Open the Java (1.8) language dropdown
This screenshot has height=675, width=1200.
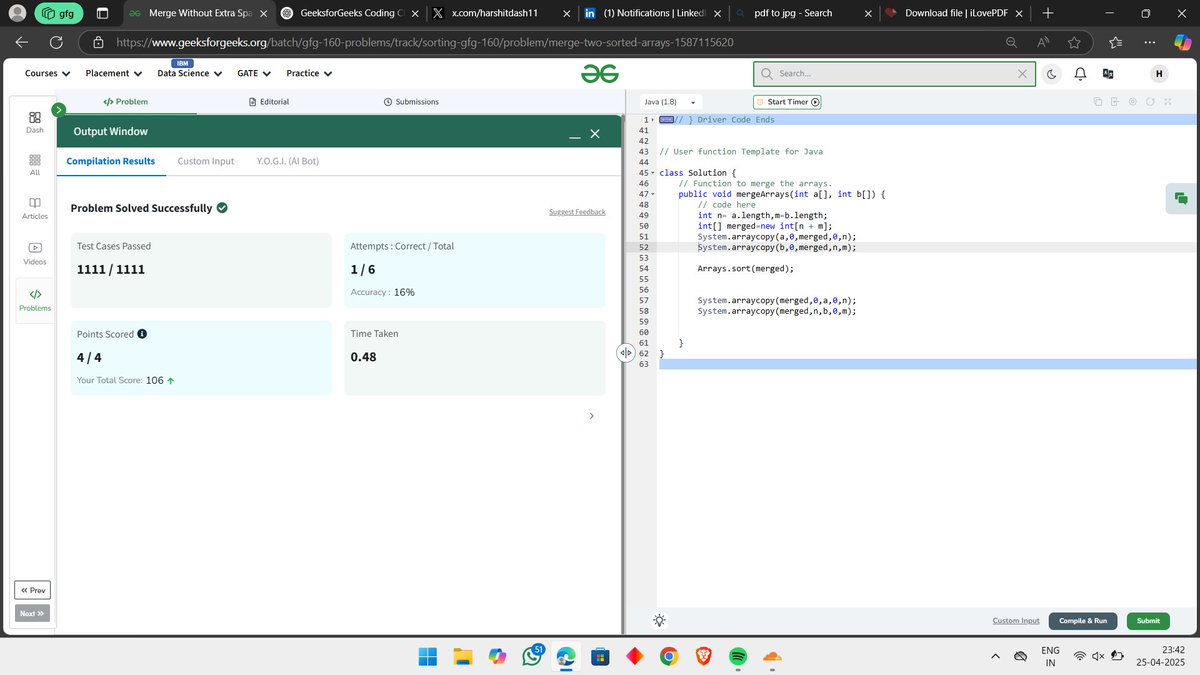pyautogui.click(x=670, y=102)
